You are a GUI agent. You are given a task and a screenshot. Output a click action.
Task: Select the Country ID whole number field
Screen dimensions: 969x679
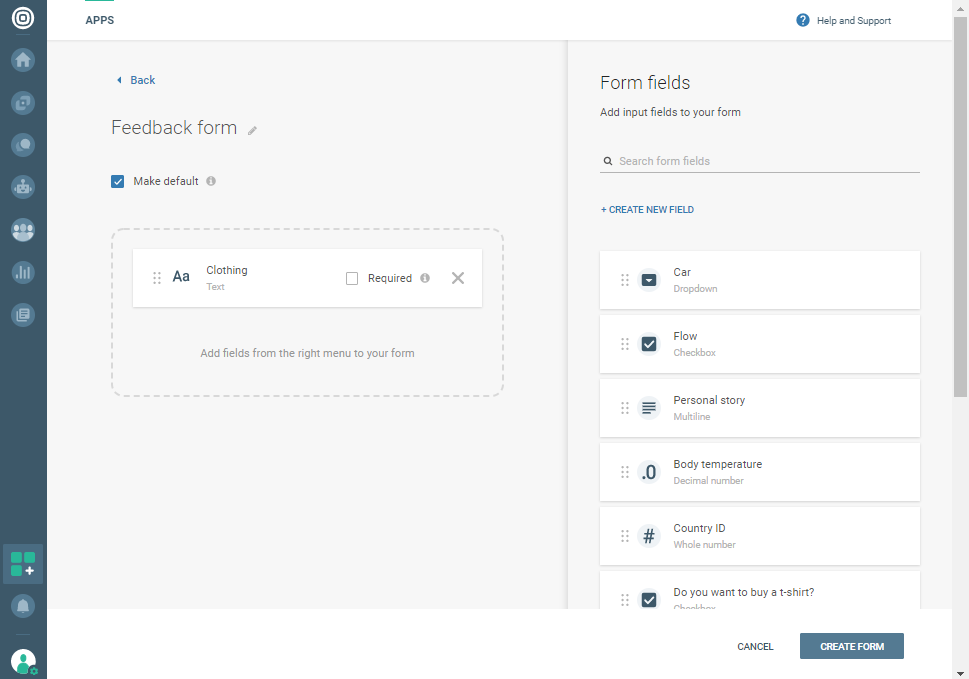pyautogui.click(x=759, y=536)
